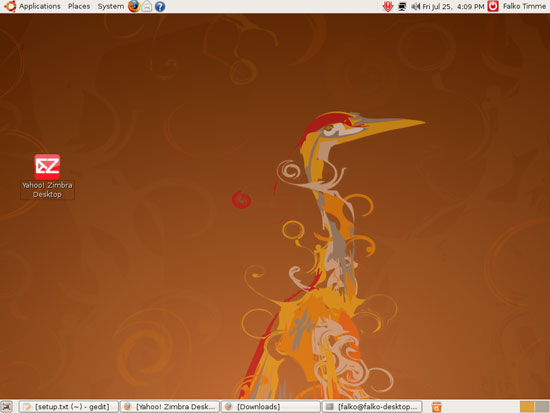Restore the falko@falko-desktop terminal window
Screen dimensions: 550x413
tap(372, 407)
